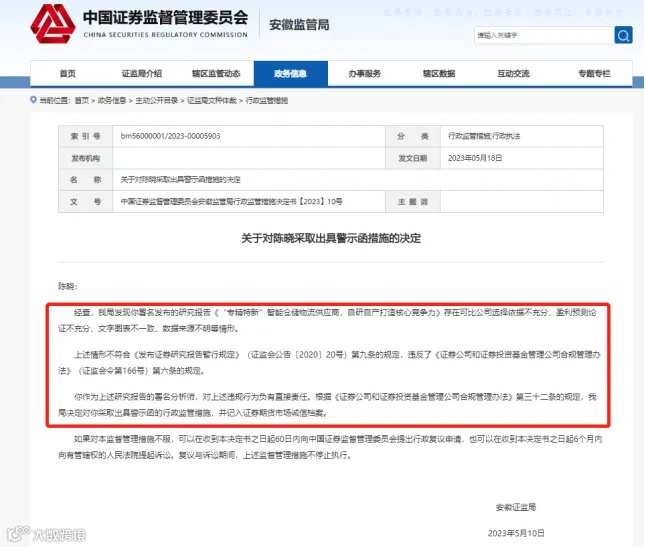This screenshot has height=548, width=645.
Task: Open the 首页 navigation tab
Action: tap(67, 74)
